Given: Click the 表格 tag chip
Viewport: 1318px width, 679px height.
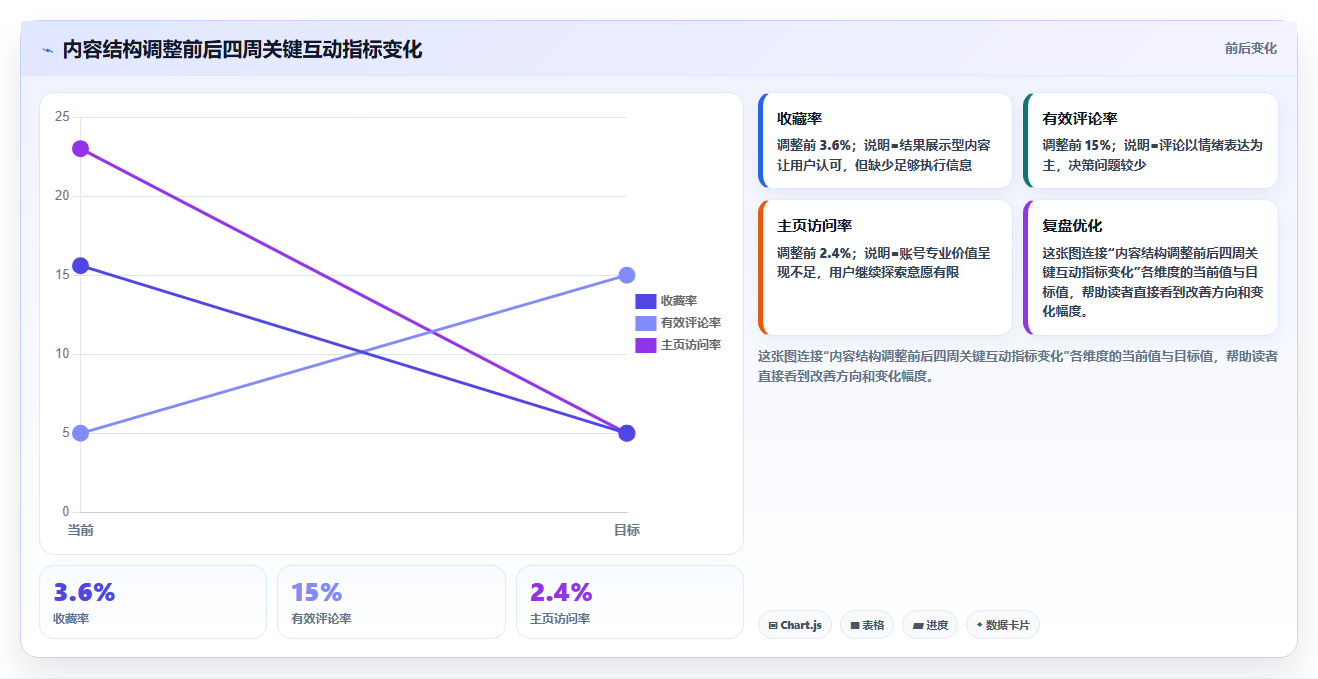Looking at the screenshot, I should pyautogui.click(x=867, y=625).
